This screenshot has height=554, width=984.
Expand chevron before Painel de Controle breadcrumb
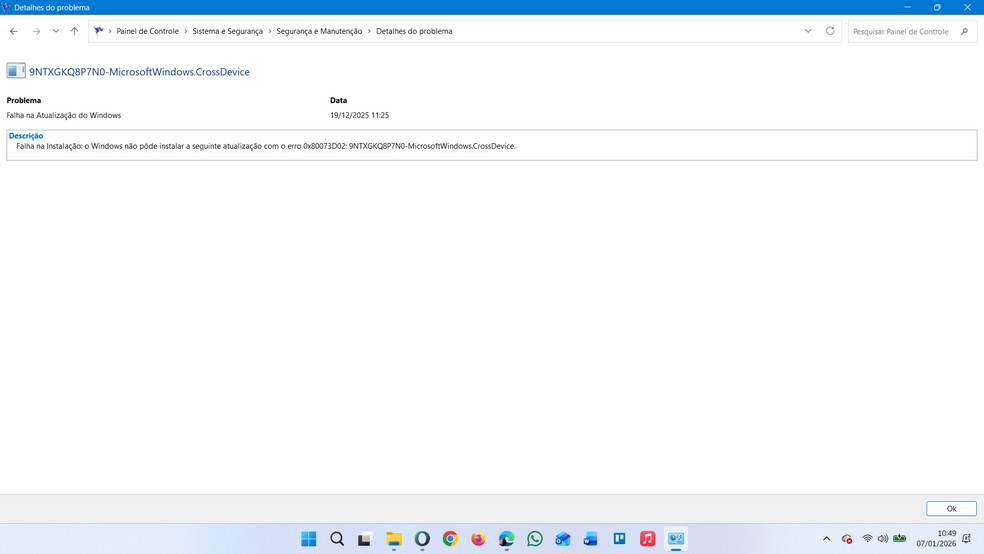tap(110, 31)
